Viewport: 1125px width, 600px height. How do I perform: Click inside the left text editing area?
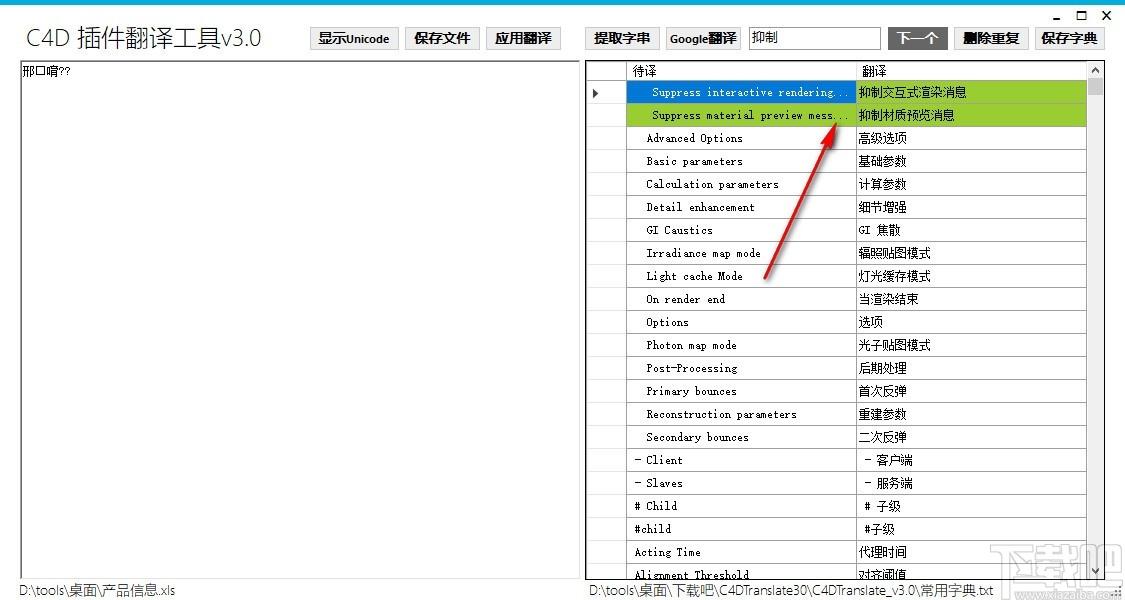pos(300,319)
